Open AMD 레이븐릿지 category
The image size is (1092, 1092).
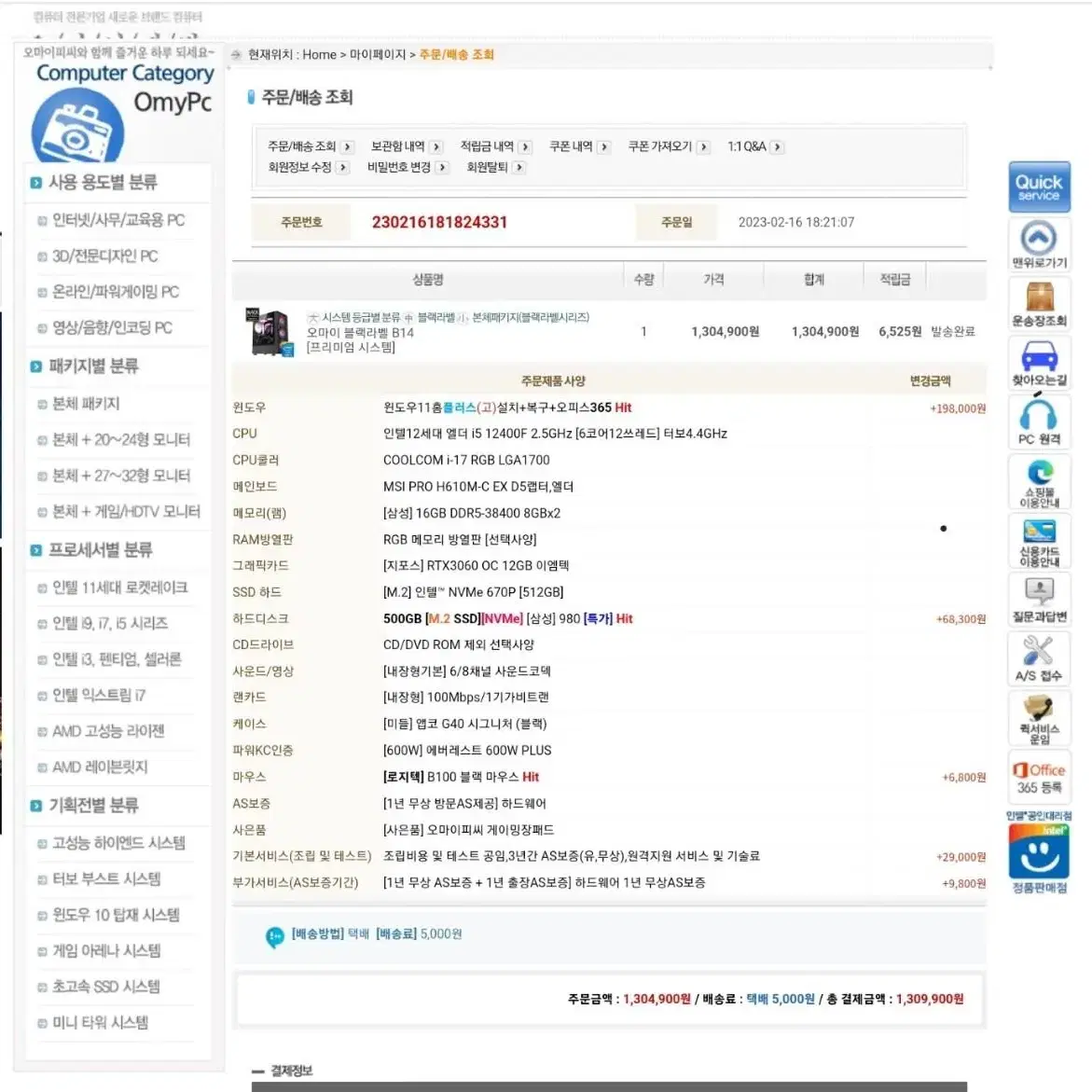click(101, 767)
